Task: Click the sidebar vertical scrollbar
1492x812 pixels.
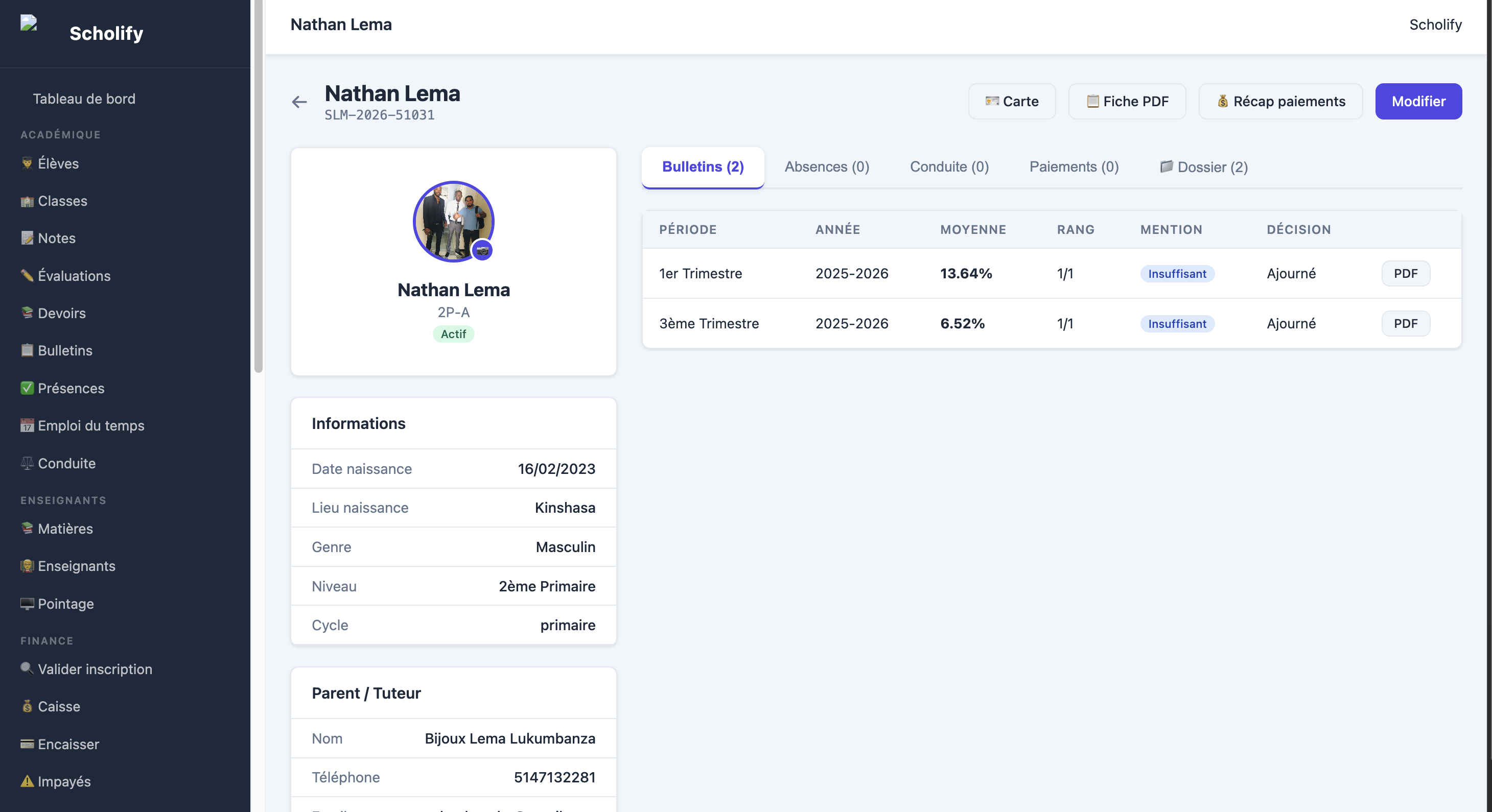Action: pos(259,185)
